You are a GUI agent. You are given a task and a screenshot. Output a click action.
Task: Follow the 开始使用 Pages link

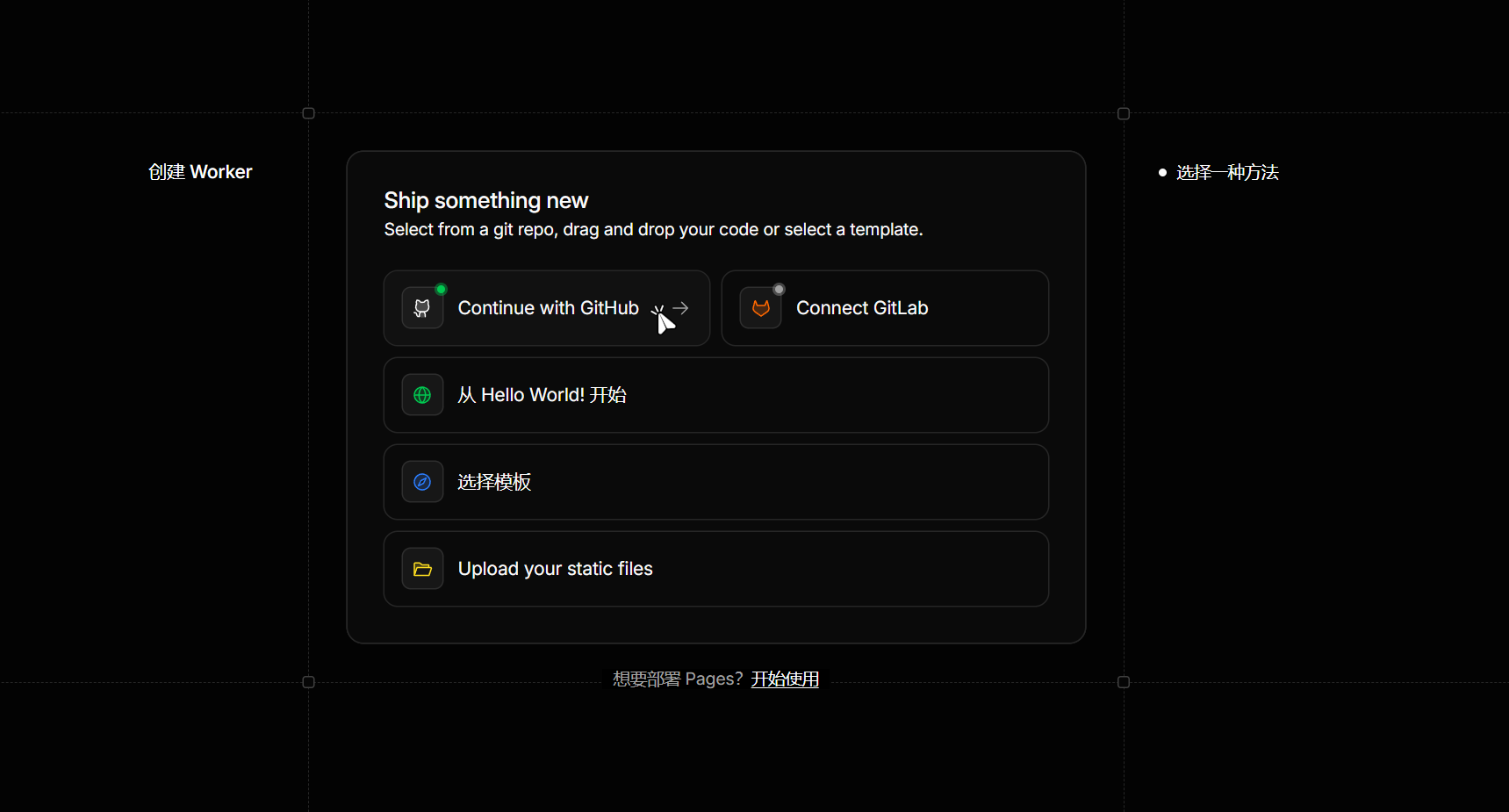point(785,679)
